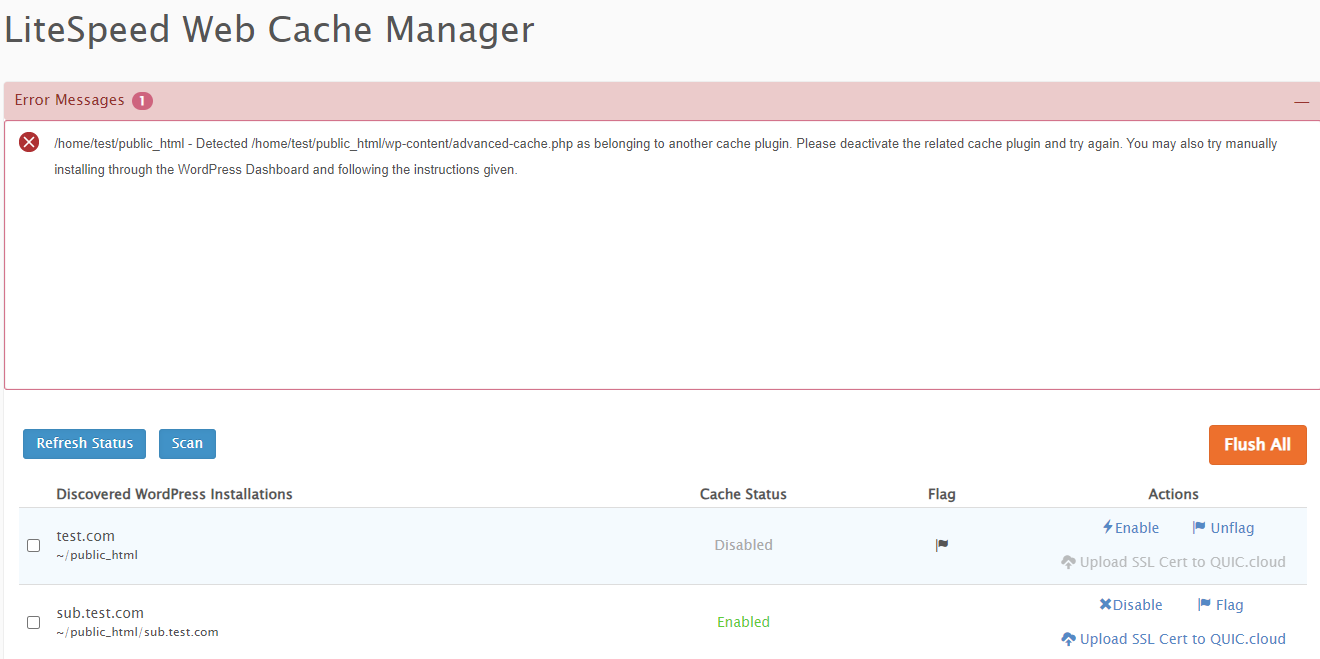The height and width of the screenshot is (659, 1320).
Task: Collapse the Error Messages panel
Action: [x=1301, y=102]
